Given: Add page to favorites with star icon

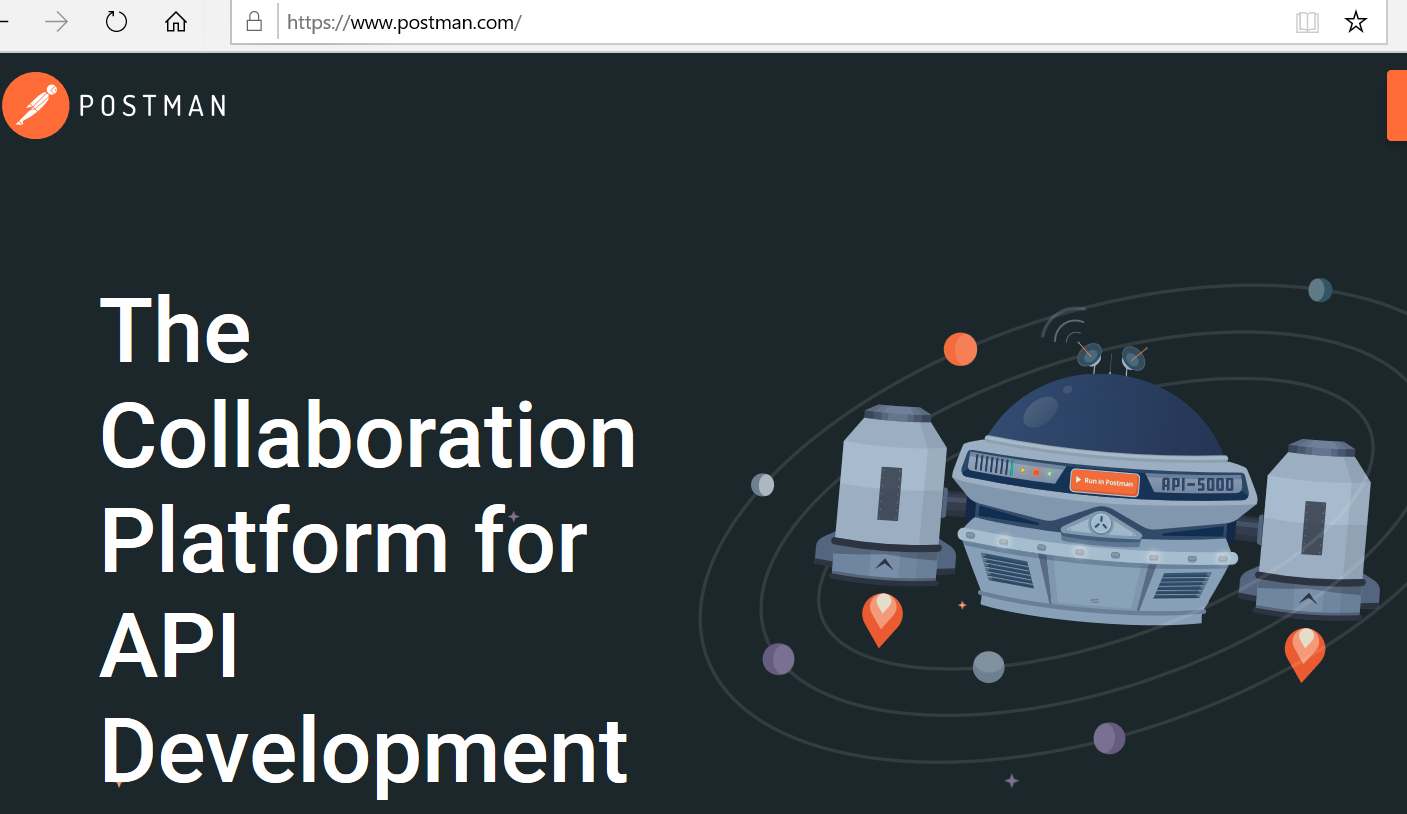Looking at the screenshot, I should point(1356,22).
